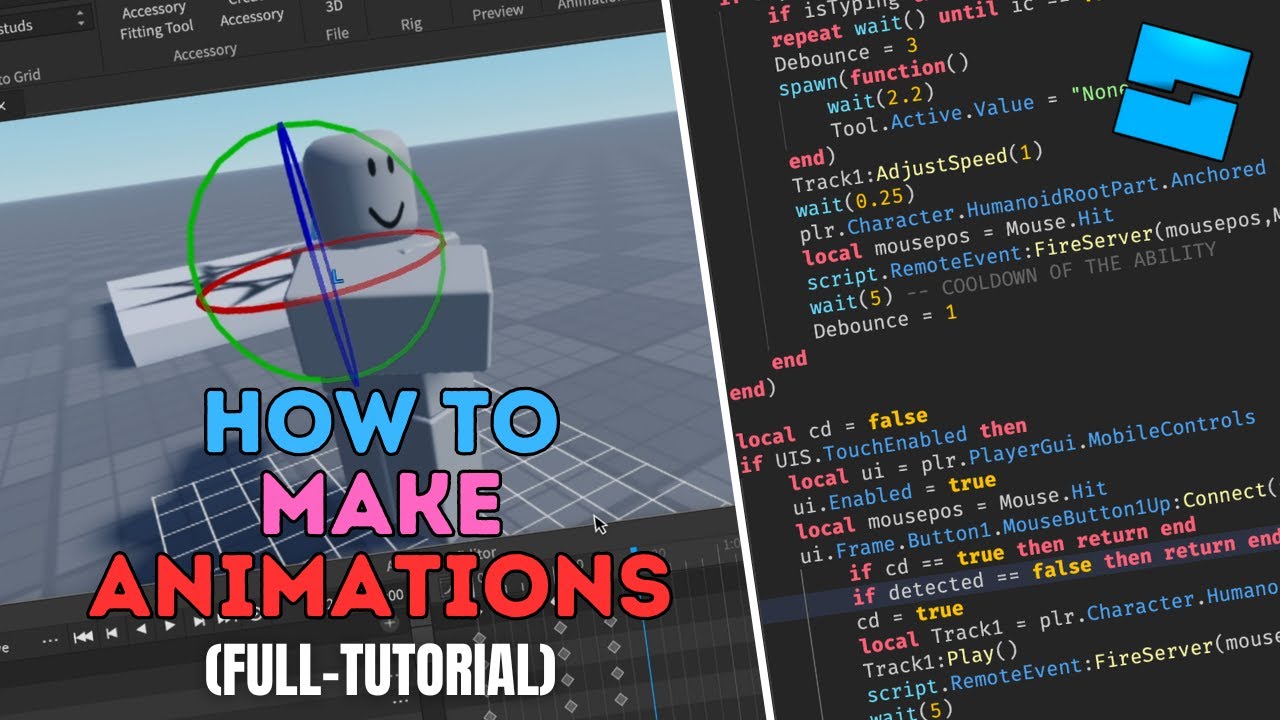This screenshot has width=1280, height=720.
Task: Click the plus icon to add a track
Action: tap(390, 624)
